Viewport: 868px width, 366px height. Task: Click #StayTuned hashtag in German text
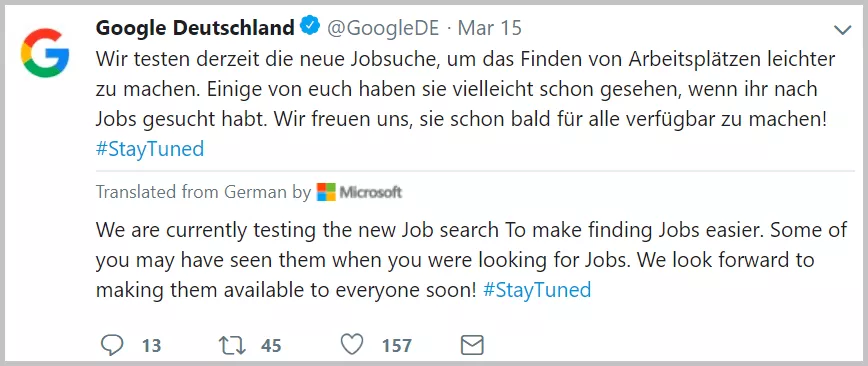(x=150, y=149)
